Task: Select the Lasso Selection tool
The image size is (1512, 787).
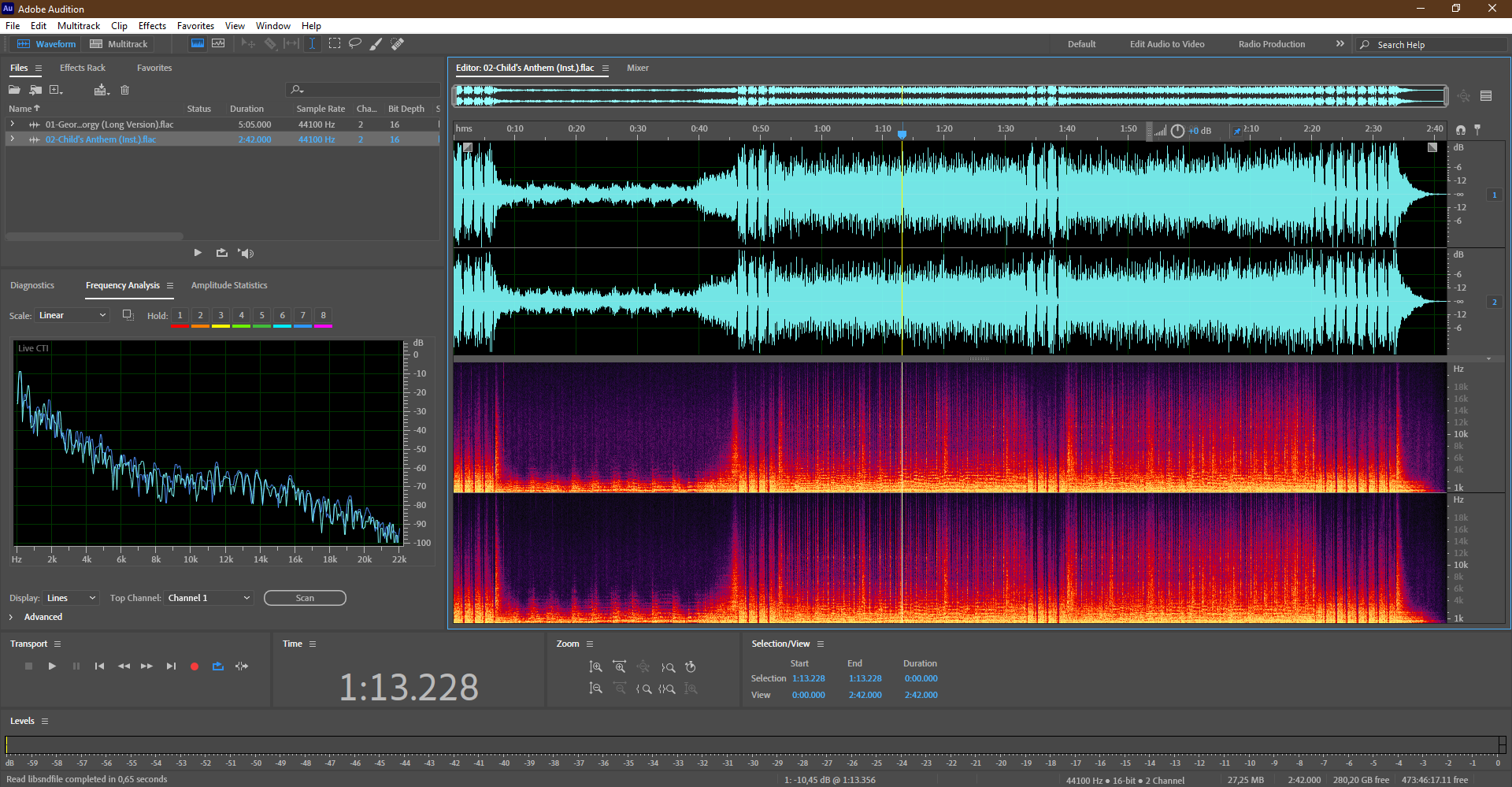Action: tap(355, 44)
